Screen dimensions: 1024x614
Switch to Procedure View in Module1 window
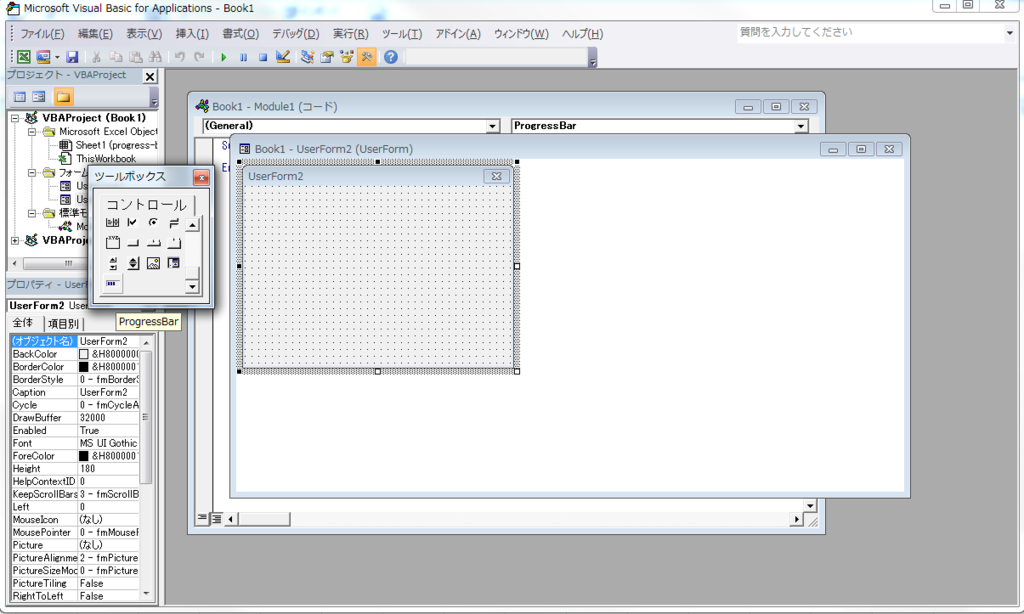click(202, 519)
